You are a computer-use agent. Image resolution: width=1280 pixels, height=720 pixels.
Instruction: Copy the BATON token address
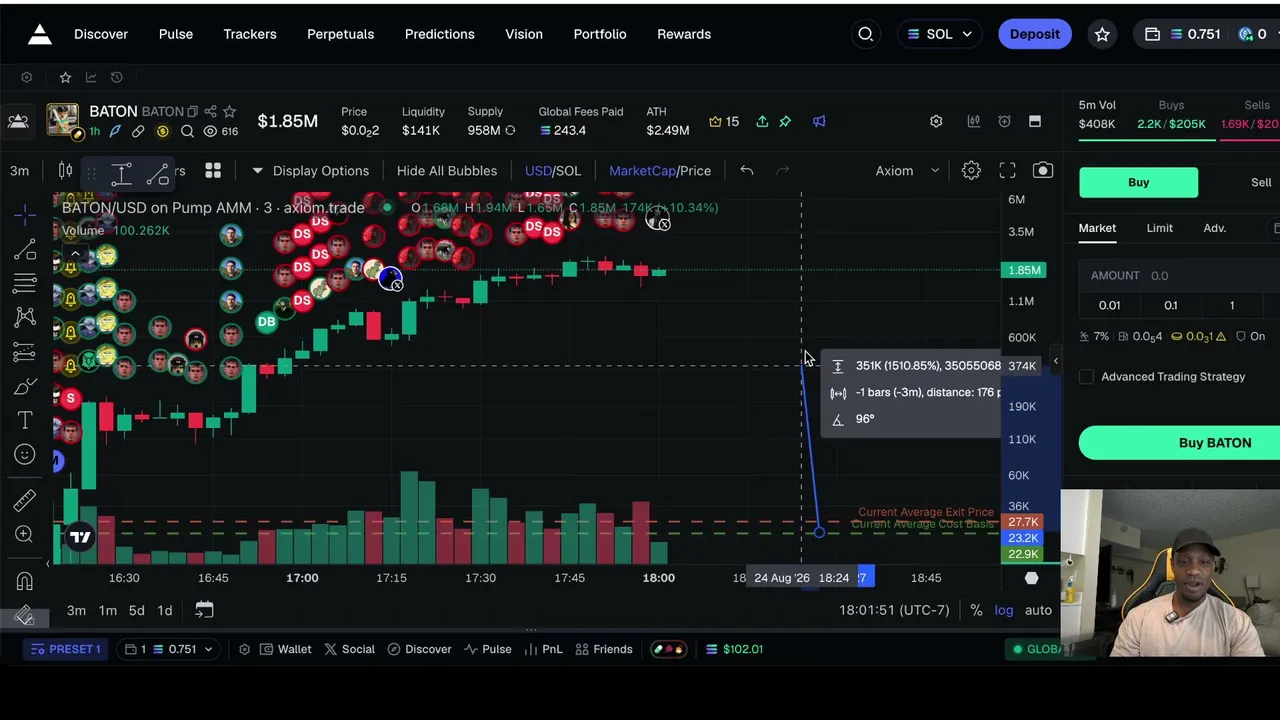point(193,111)
